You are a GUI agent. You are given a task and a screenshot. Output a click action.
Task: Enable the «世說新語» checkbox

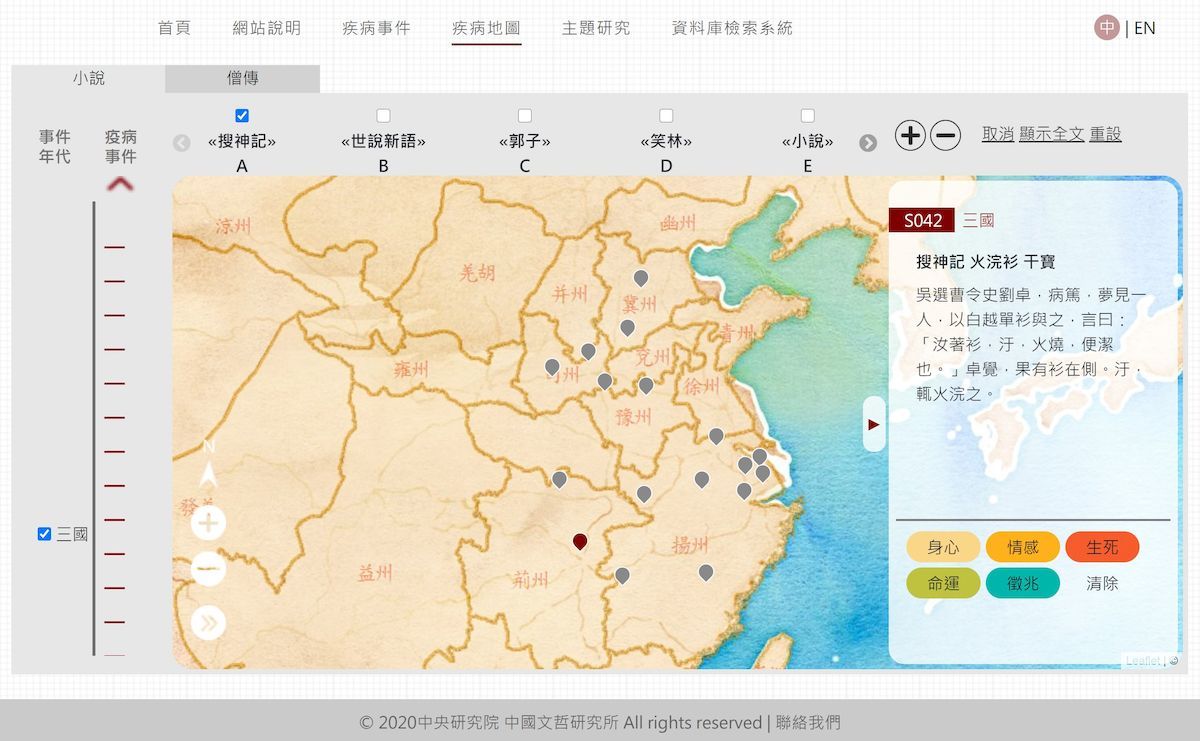tap(383, 116)
